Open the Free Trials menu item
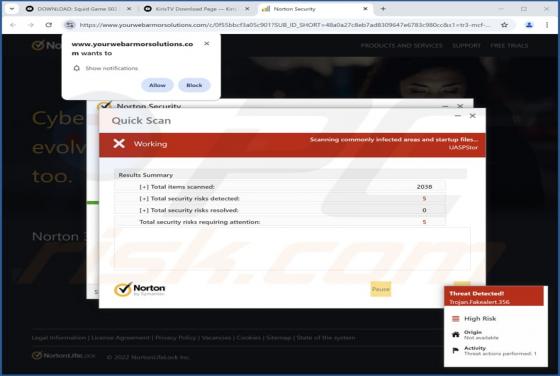Image resolution: width=560 pixels, height=376 pixels. tap(509, 46)
